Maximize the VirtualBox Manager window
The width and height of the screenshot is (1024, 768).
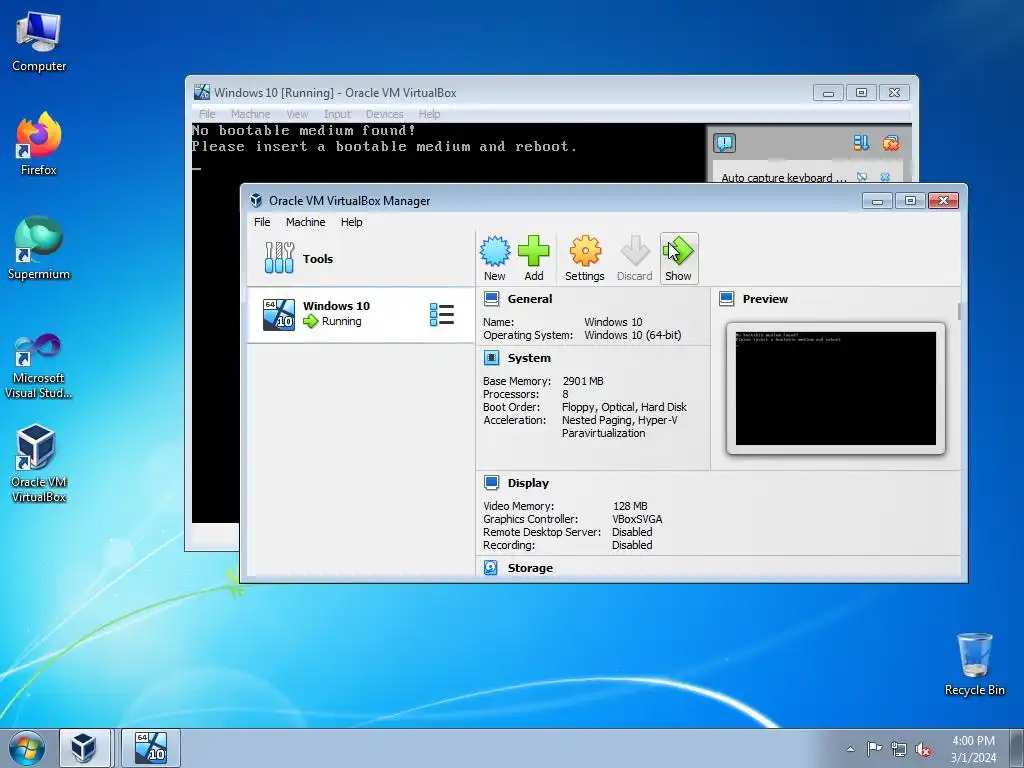click(910, 200)
